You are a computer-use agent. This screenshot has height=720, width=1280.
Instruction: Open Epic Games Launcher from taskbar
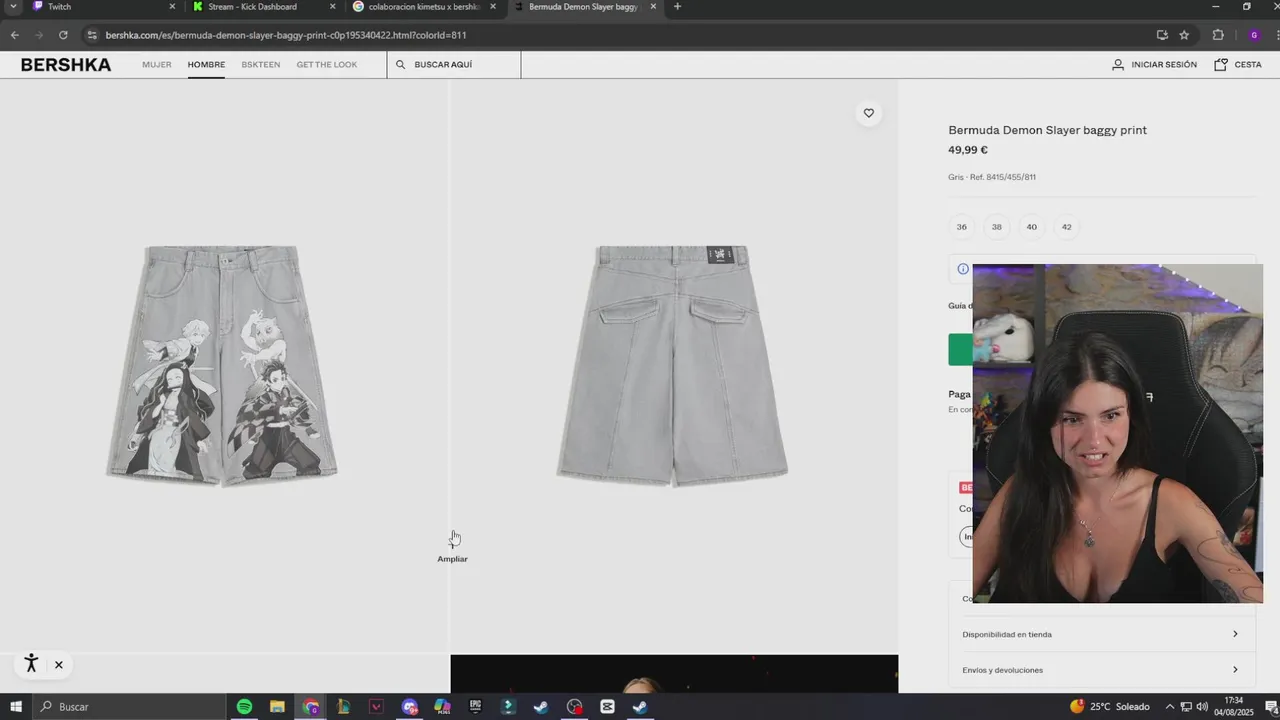475,707
